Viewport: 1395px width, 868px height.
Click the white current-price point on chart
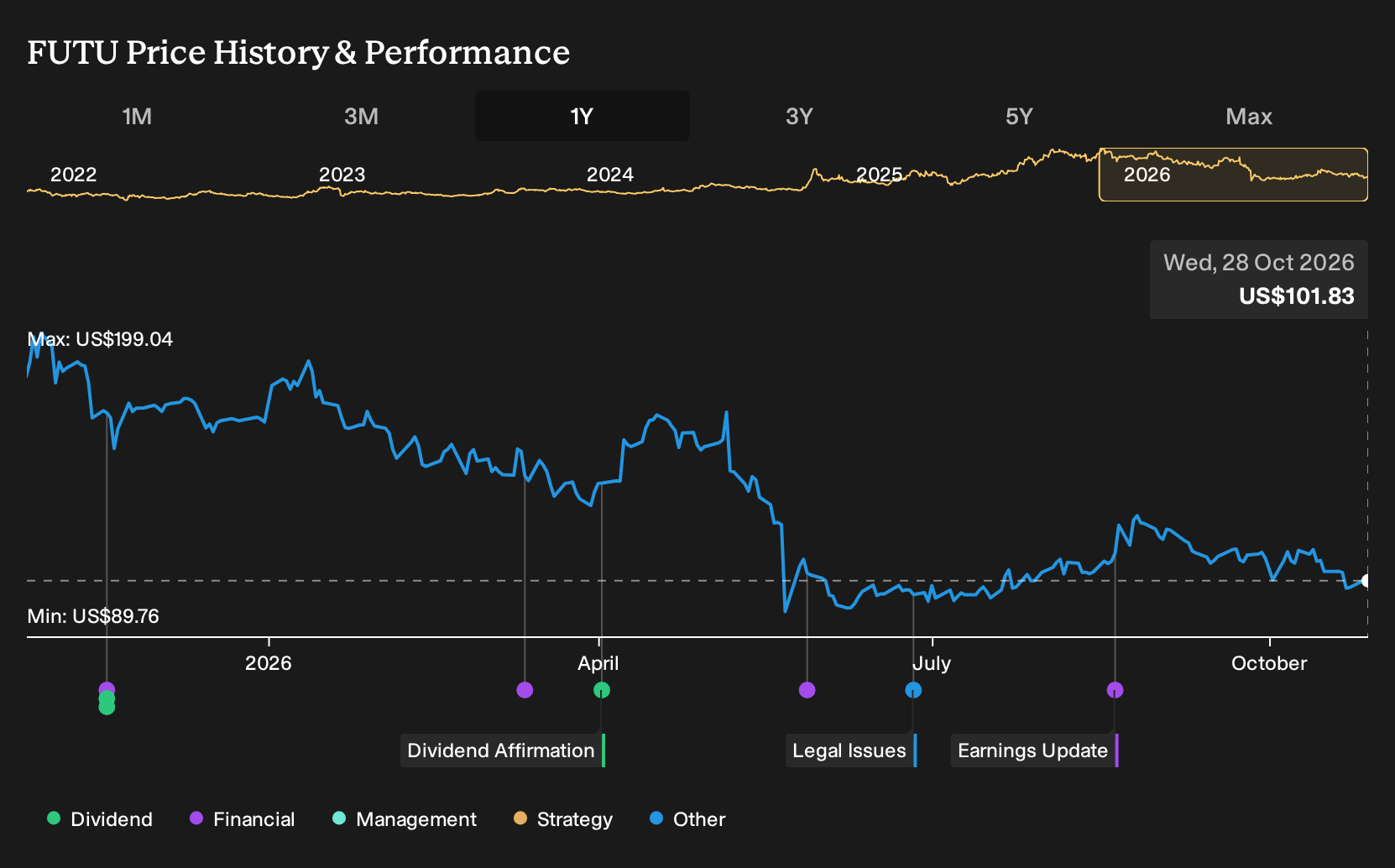pos(1366,581)
